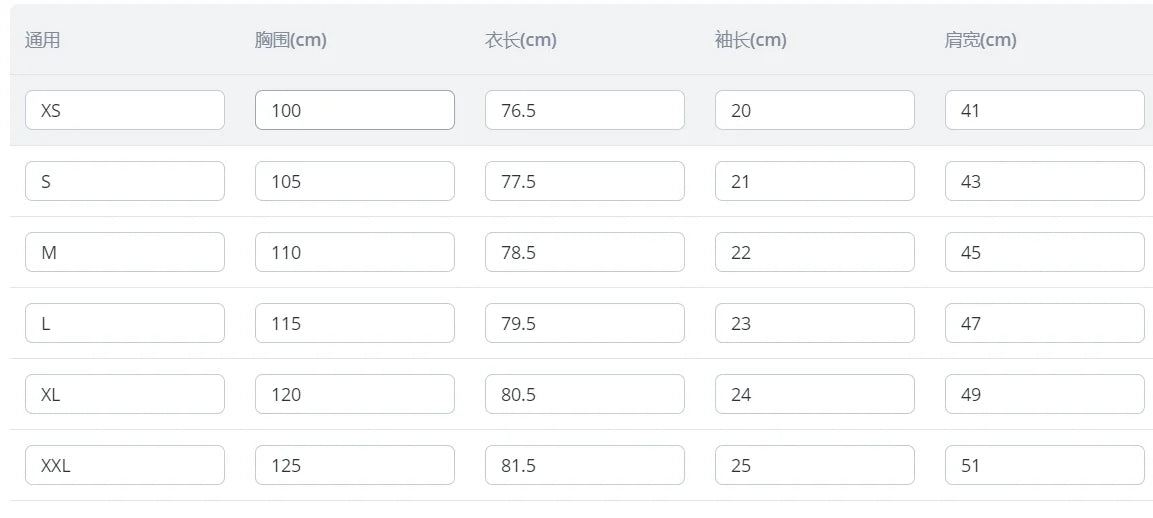Edit the 80.5 garment length field

point(585,394)
